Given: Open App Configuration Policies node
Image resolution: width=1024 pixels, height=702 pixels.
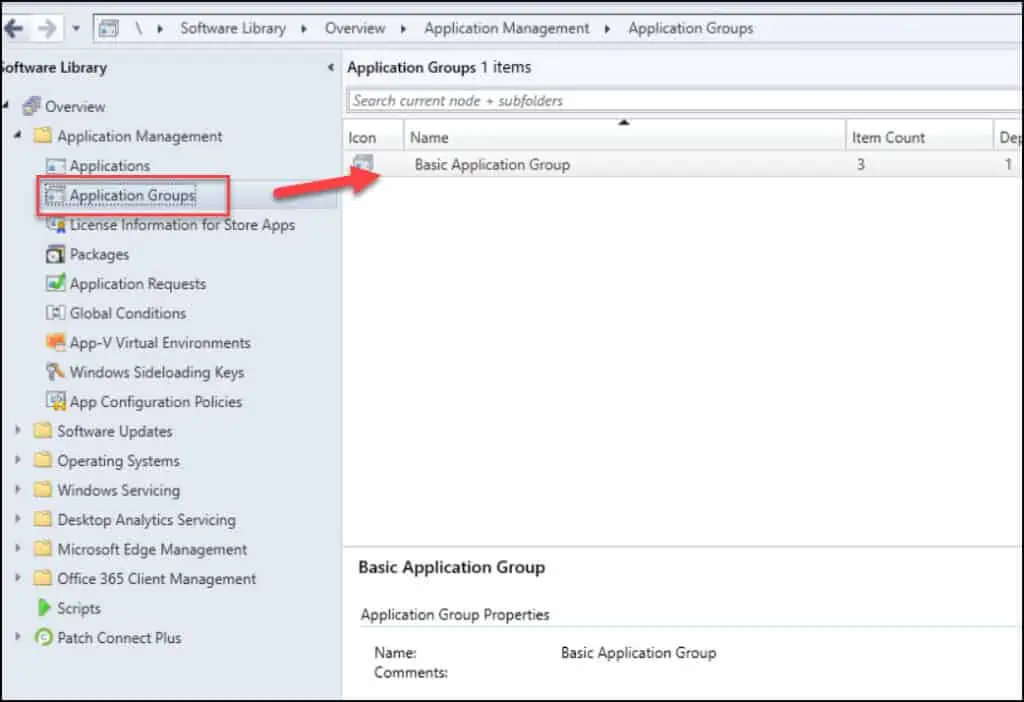Looking at the screenshot, I should pos(155,402).
